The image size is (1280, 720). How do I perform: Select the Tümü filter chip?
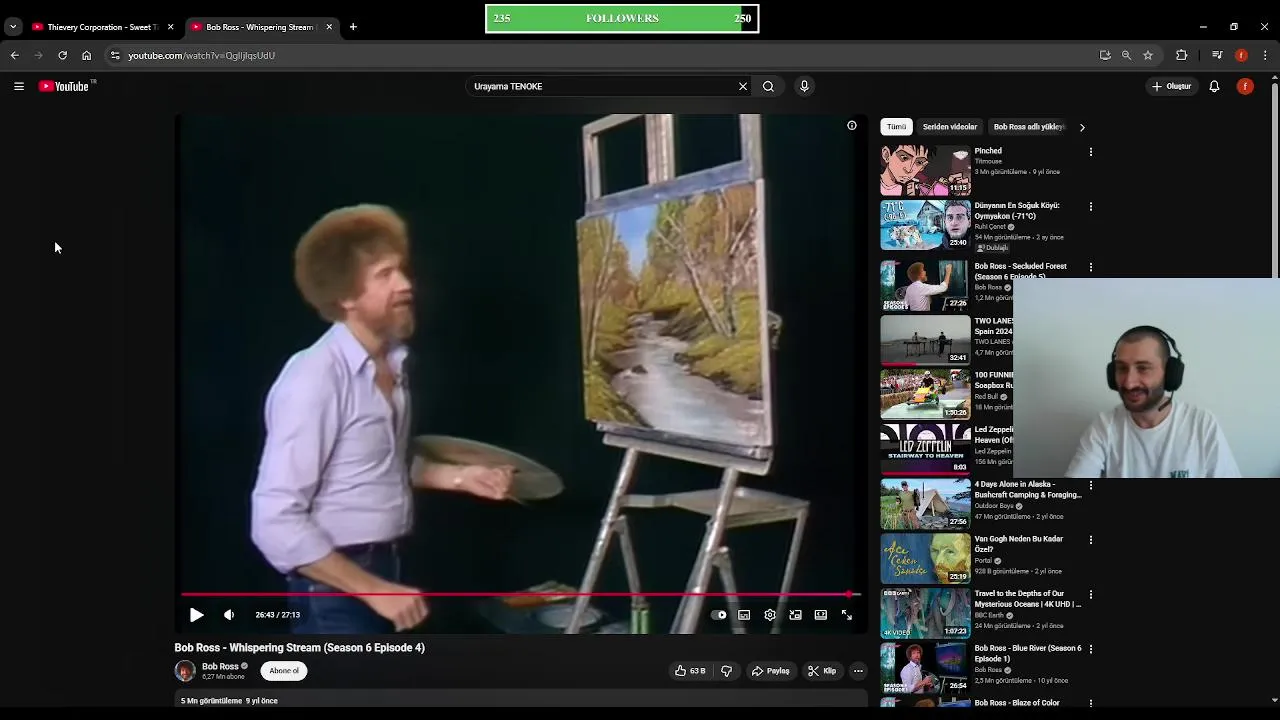(896, 127)
